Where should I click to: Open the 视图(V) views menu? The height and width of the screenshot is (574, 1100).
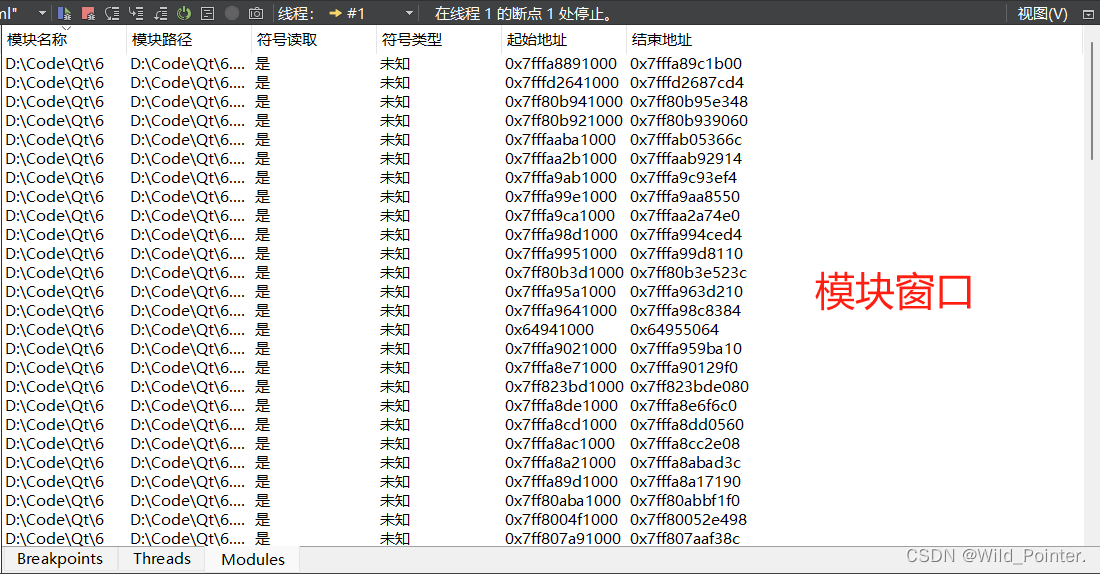tap(1042, 13)
